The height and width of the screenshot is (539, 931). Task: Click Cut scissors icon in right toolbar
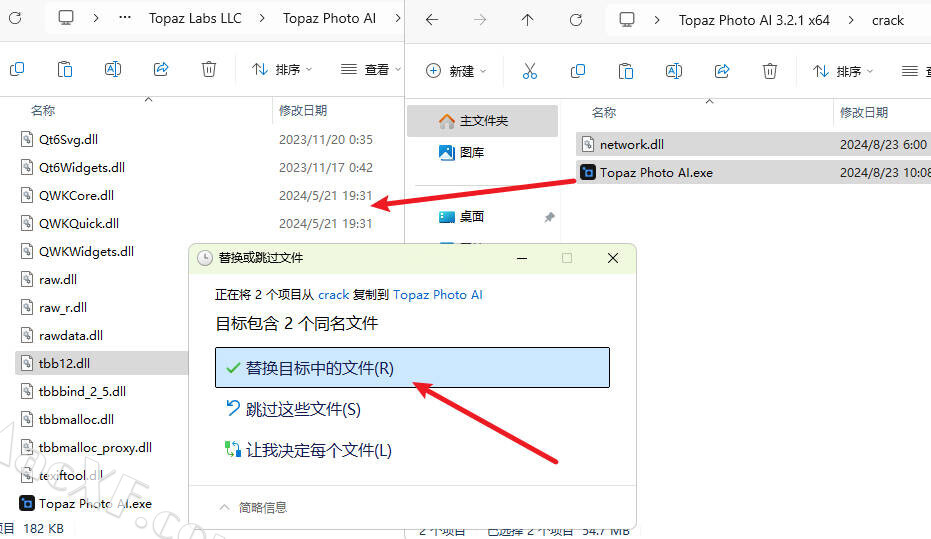pyautogui.click(x=530, y=71)
